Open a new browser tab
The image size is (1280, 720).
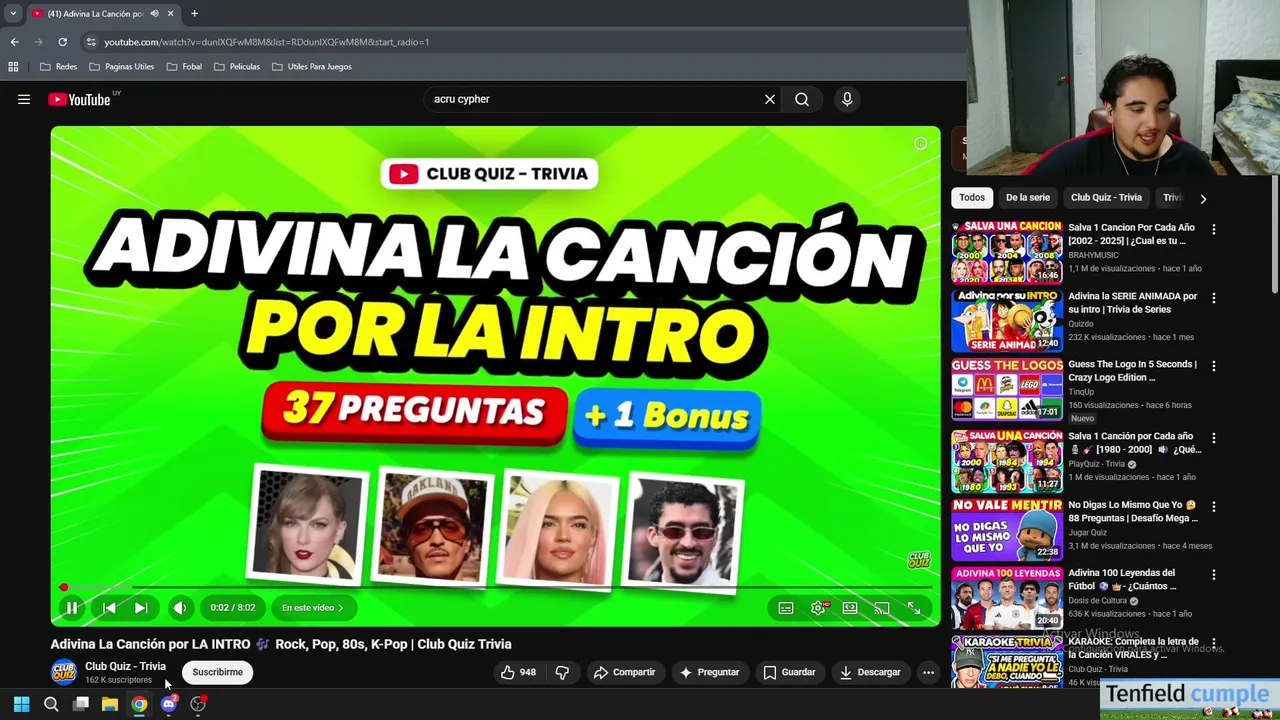[194, 14]
